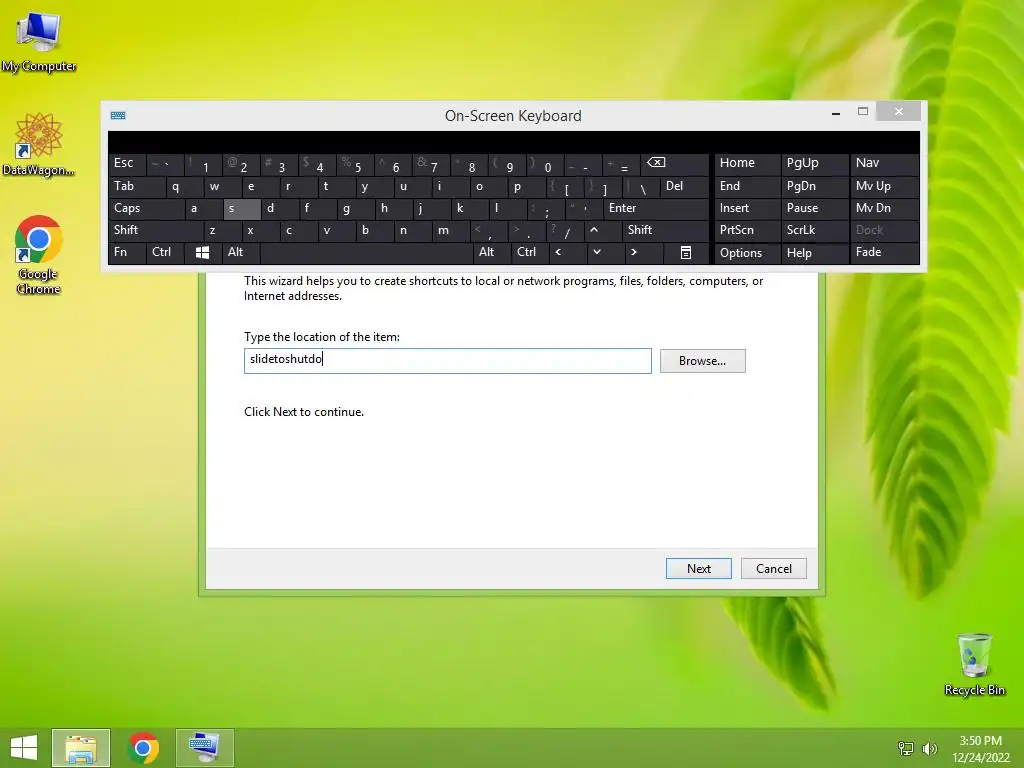Click the Browse... button
This screenshot has width=1024, height=768.
point(702,361)
